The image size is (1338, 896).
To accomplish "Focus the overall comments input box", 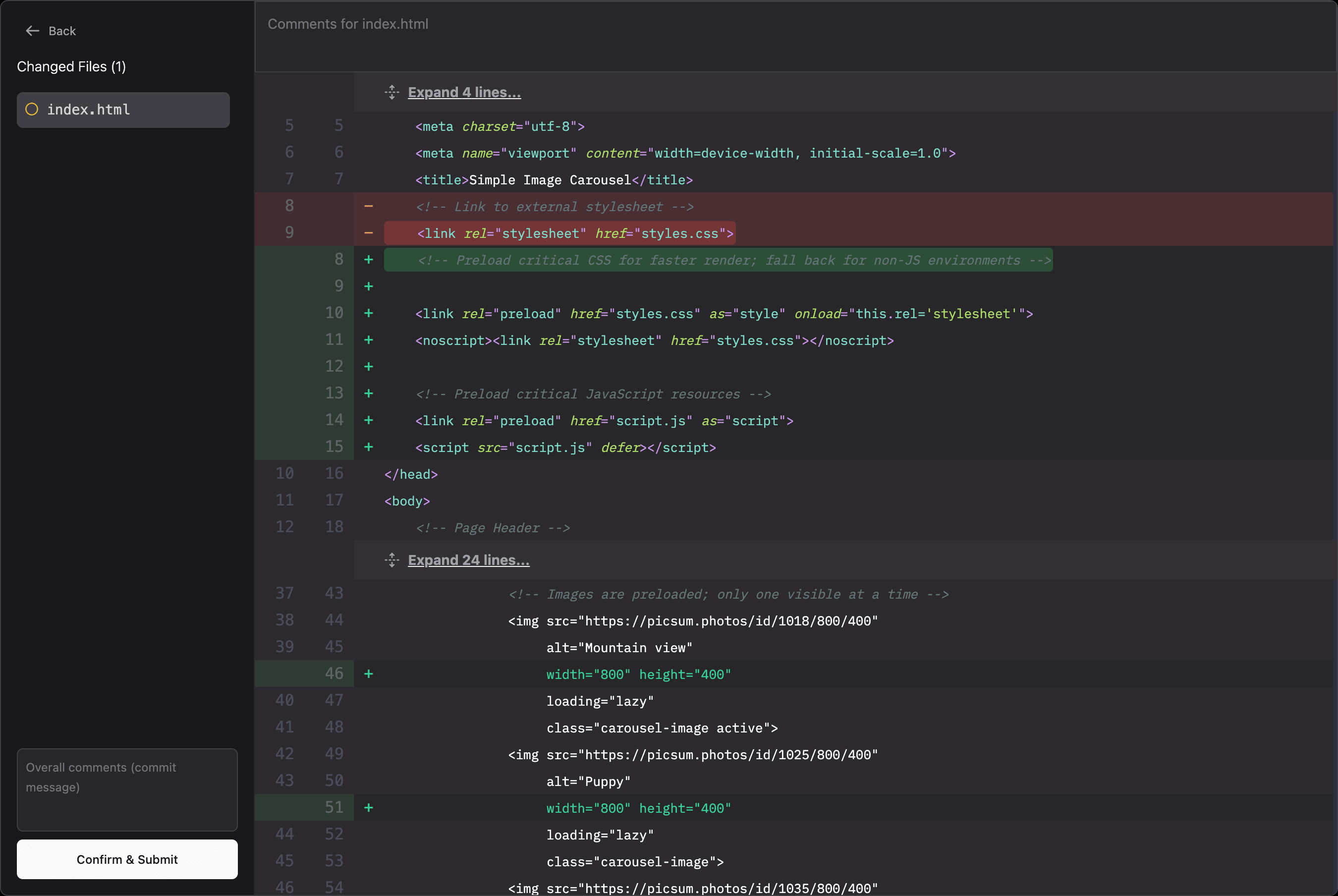I will [x=127, y=789].
